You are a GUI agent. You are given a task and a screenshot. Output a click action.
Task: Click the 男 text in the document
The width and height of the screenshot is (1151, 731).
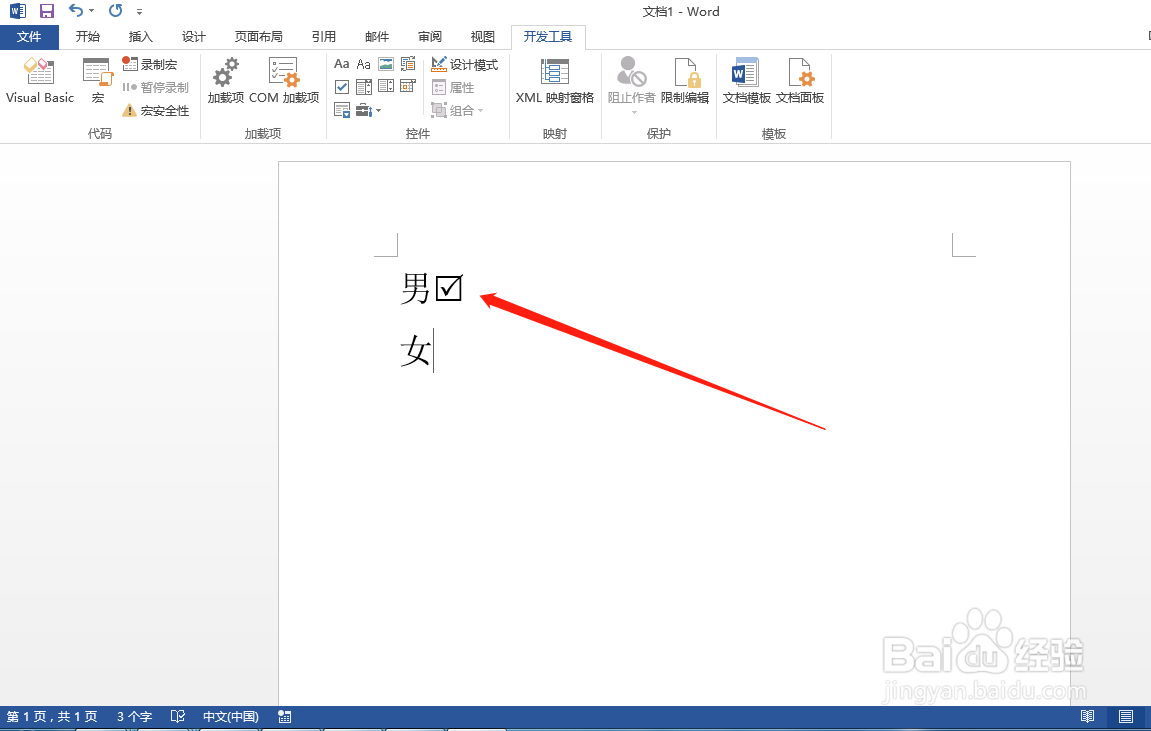[x=415, y=288]
